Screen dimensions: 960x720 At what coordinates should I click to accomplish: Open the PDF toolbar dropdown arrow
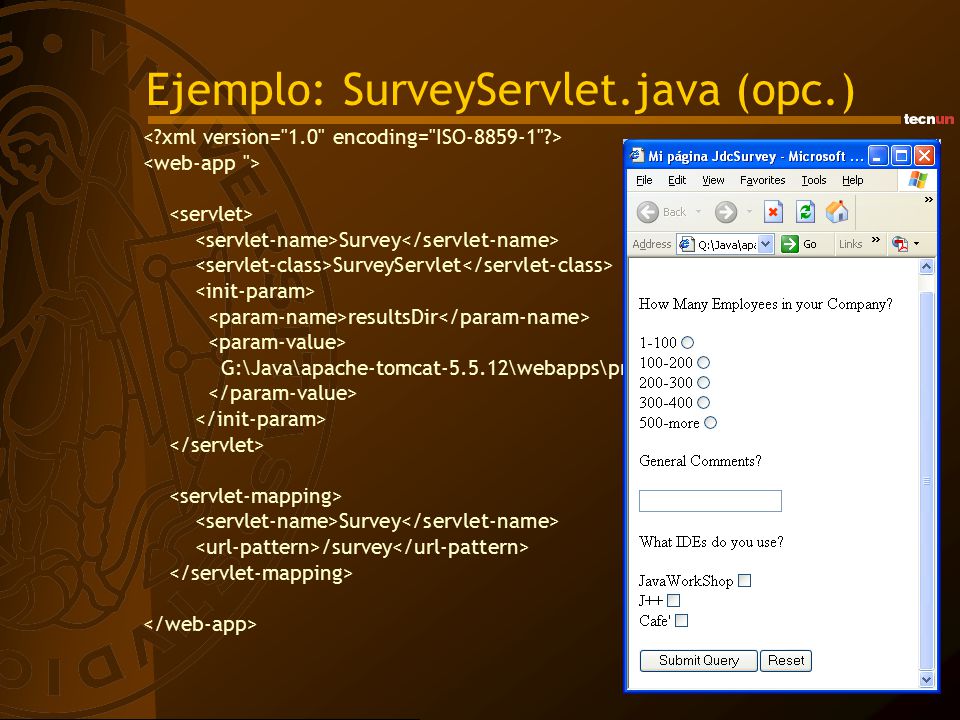pos(917,244)
